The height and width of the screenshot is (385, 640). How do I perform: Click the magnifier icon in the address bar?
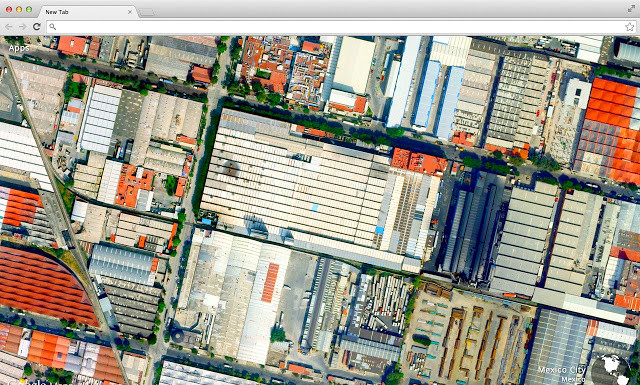[x=52, y=27]
